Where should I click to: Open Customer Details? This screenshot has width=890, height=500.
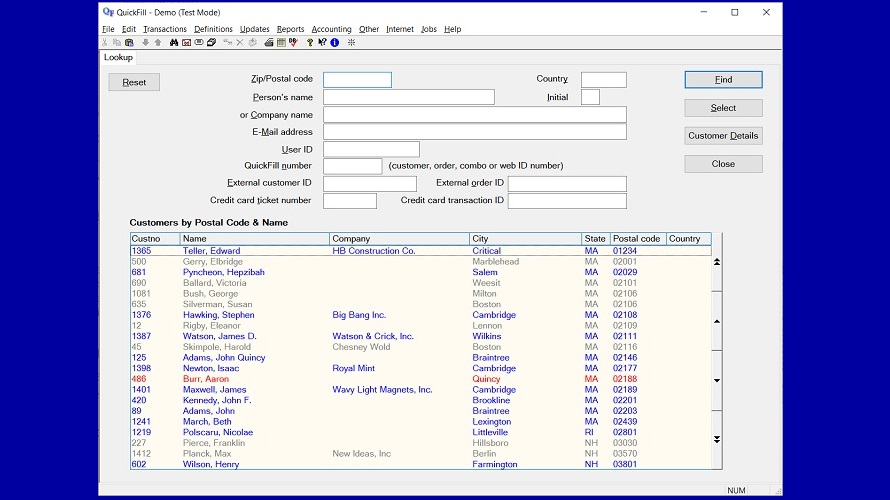[723, 136]
